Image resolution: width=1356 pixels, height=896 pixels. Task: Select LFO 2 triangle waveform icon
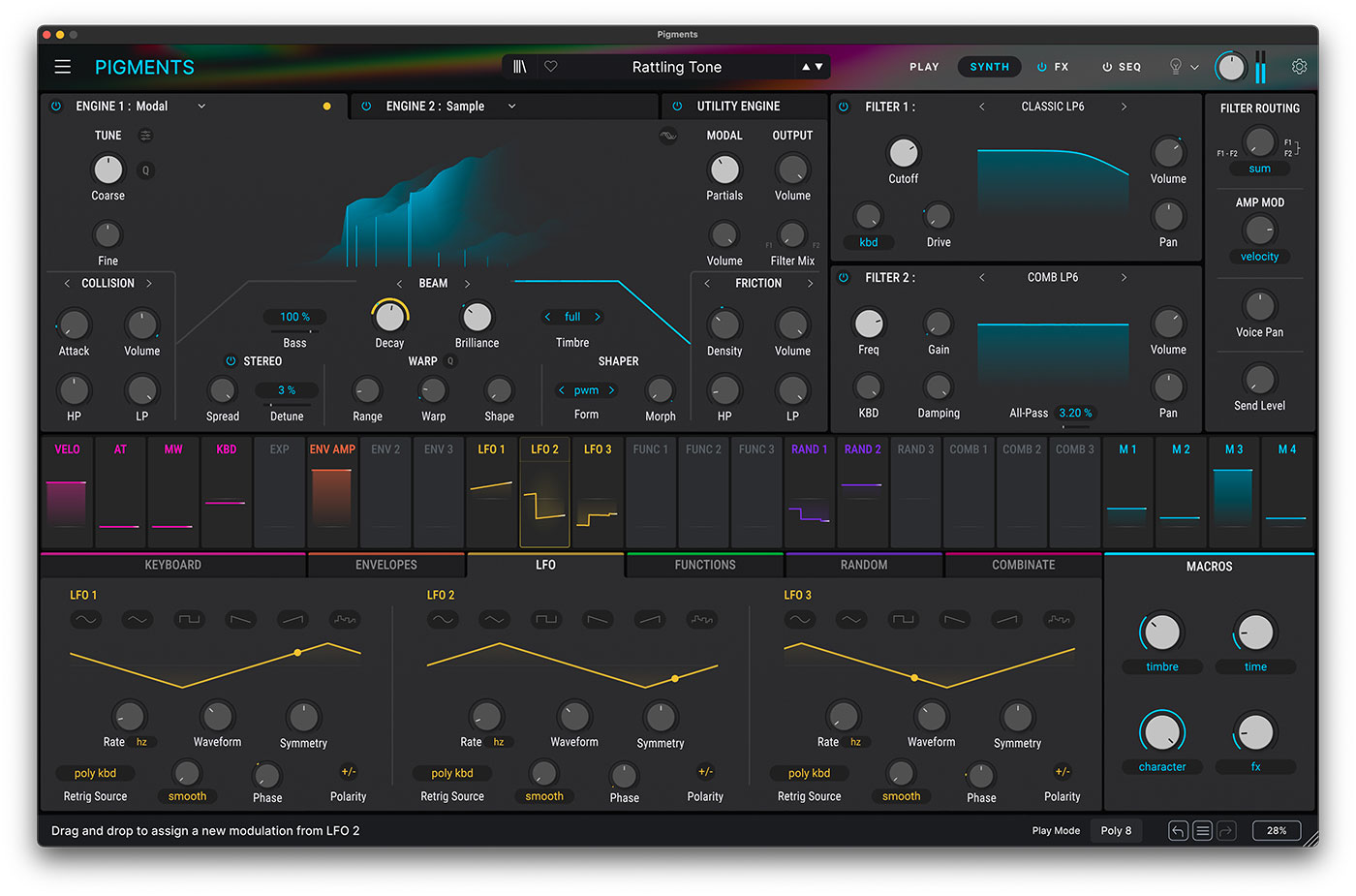click(494, 620)
